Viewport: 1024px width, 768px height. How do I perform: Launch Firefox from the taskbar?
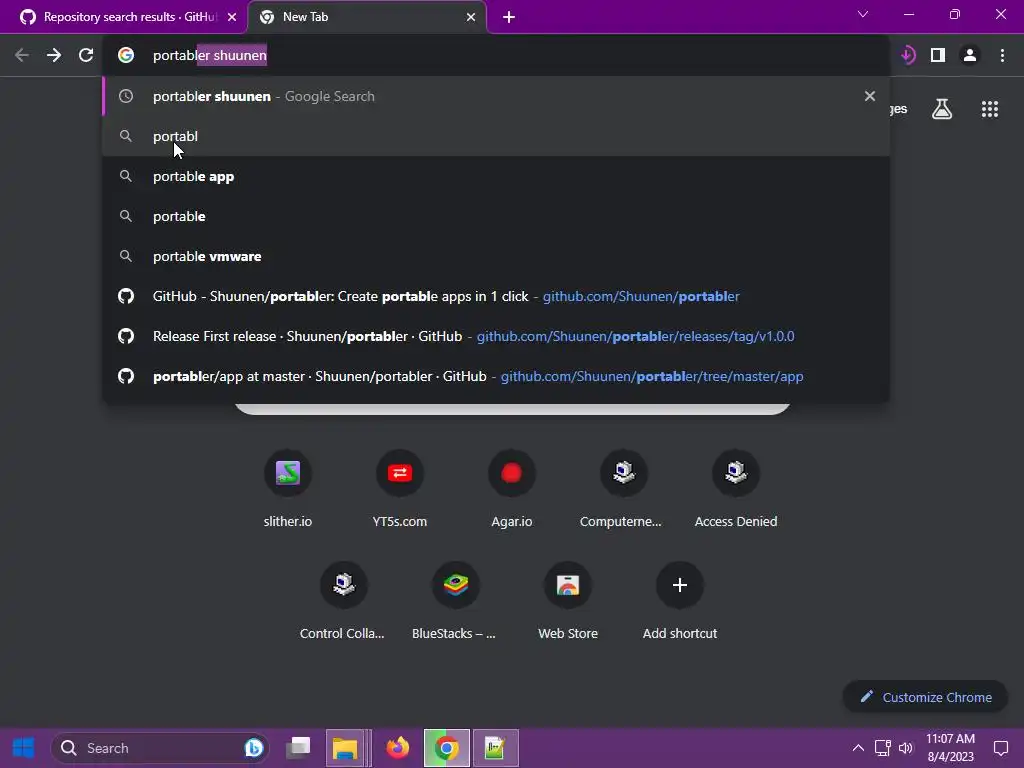(397, 748)
